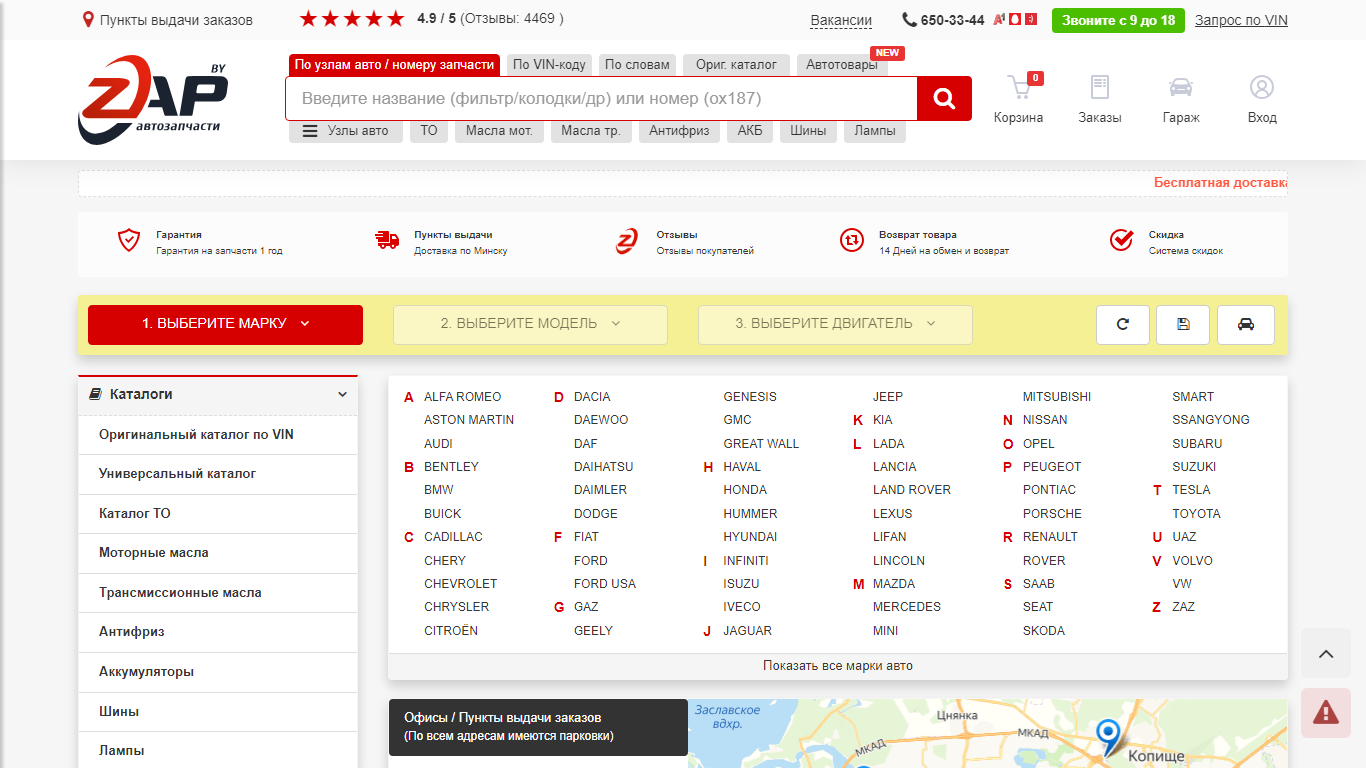Select the По узлам авто / номеру запчасти tab
Screen dimensions: 1366x768
(394, 65)
